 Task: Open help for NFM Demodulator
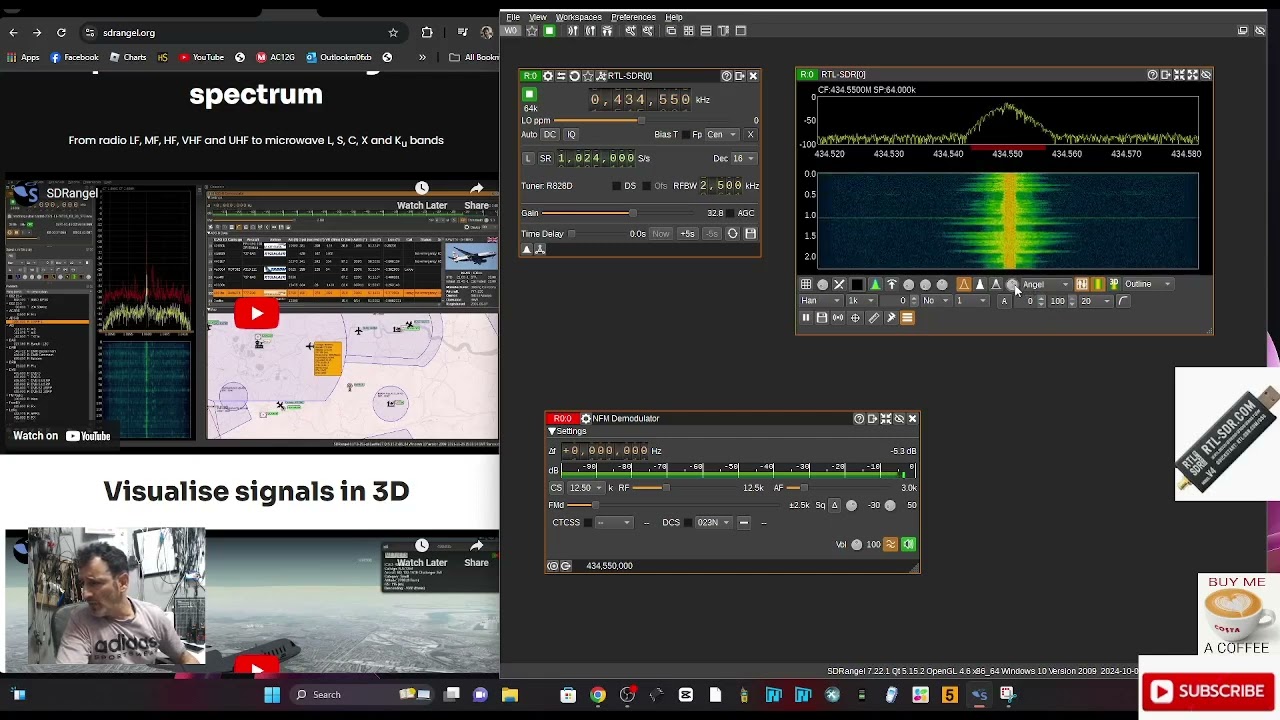click(x=859, y=419)
